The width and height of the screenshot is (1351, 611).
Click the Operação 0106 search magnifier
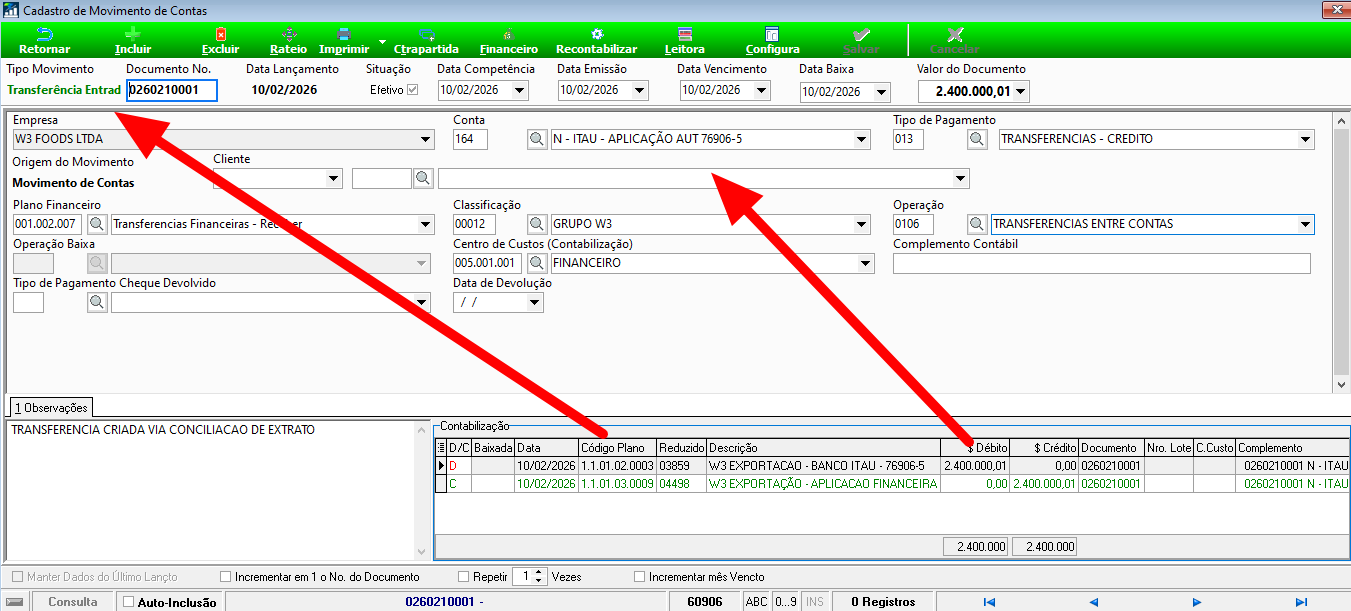(x=977, y=224)
